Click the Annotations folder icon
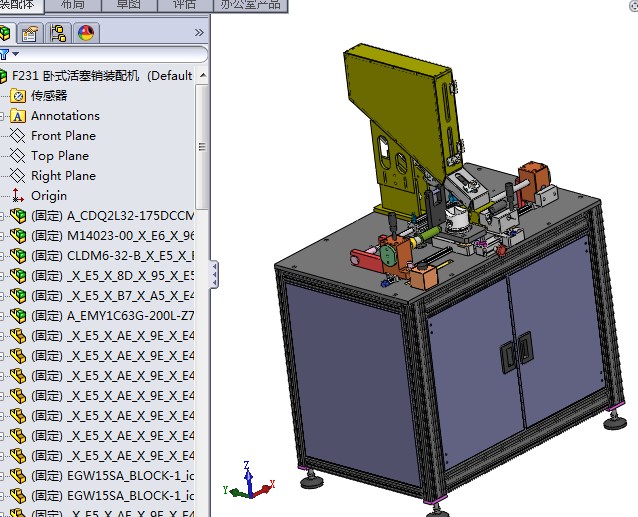 (x=18, y=116)
